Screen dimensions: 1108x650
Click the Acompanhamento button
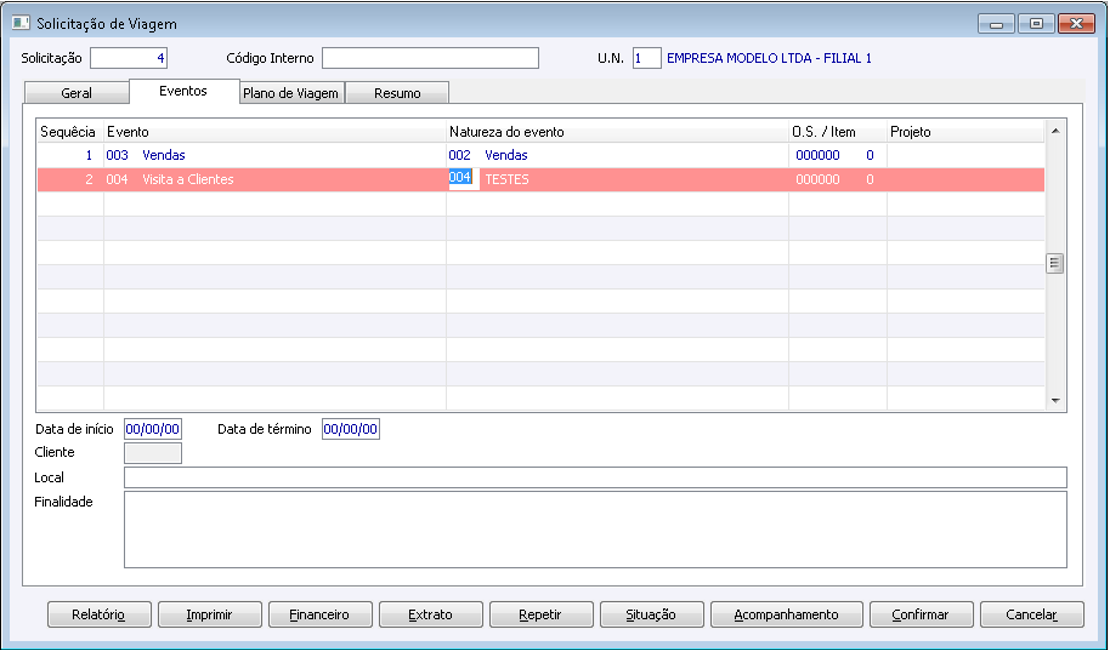point(786,615)
